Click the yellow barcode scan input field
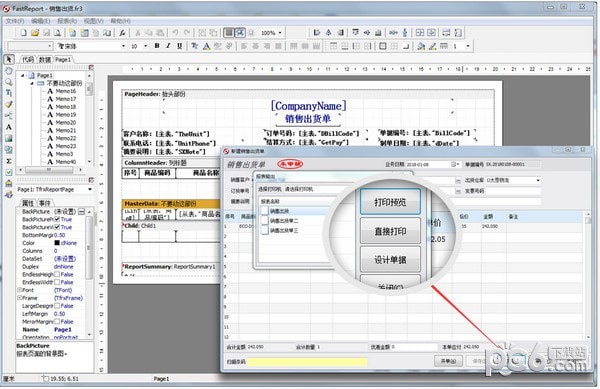The height and width of the screenshot is (389, 600). [307, 361]
